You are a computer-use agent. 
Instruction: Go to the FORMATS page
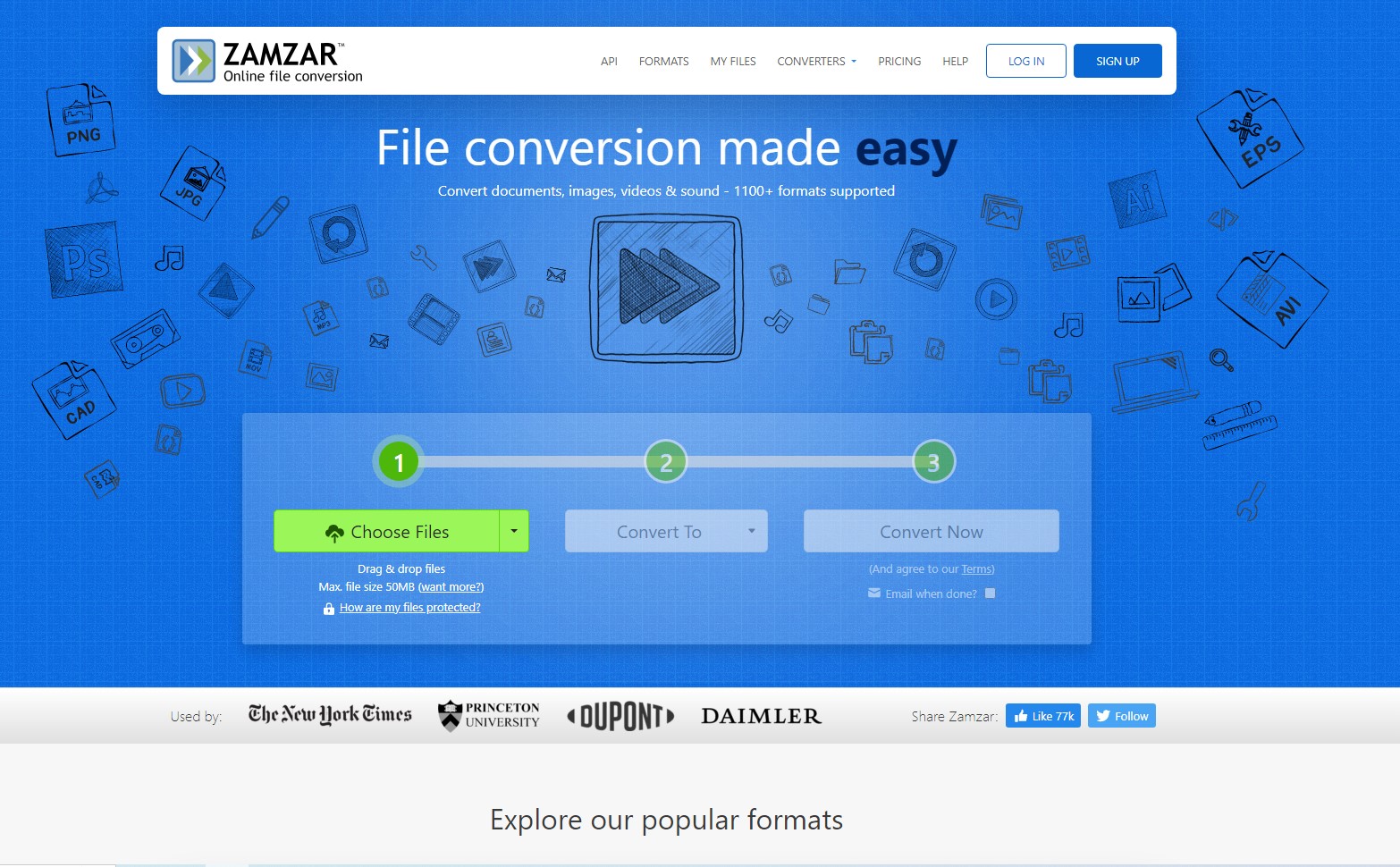click(663, 62)
